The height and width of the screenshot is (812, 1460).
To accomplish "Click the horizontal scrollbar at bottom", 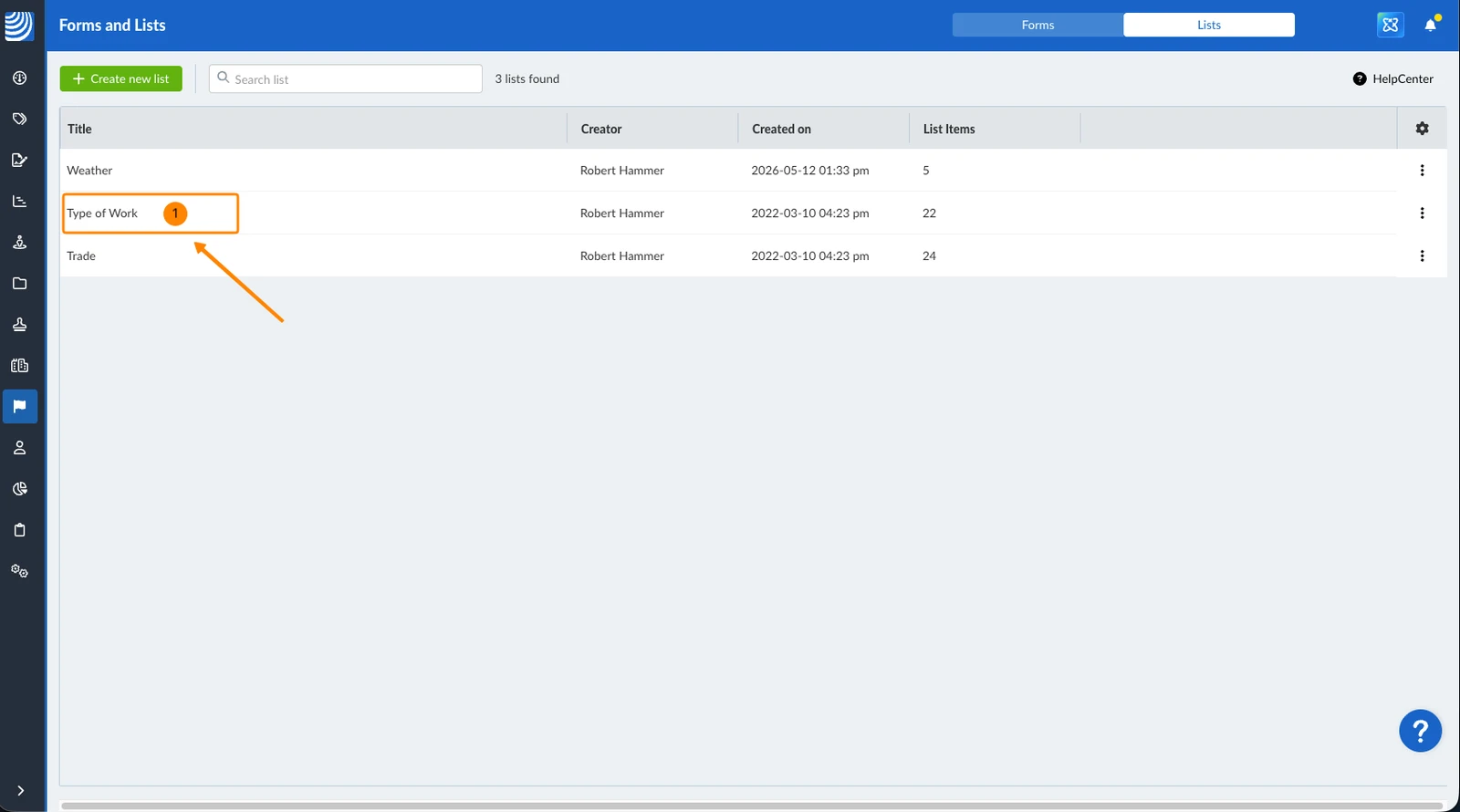I will coord(752,807).
